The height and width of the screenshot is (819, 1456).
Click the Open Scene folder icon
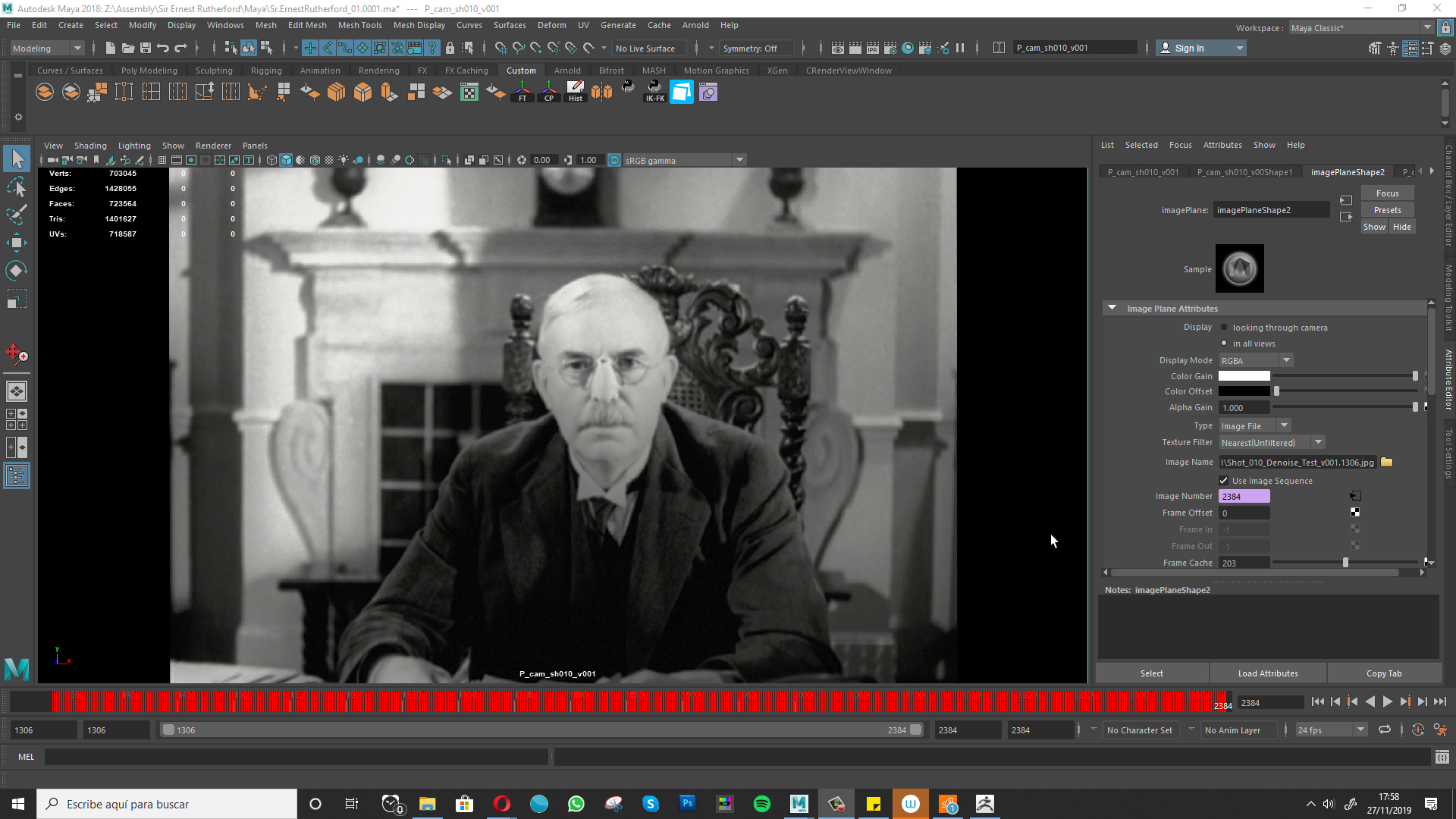(x=128, y=48)
